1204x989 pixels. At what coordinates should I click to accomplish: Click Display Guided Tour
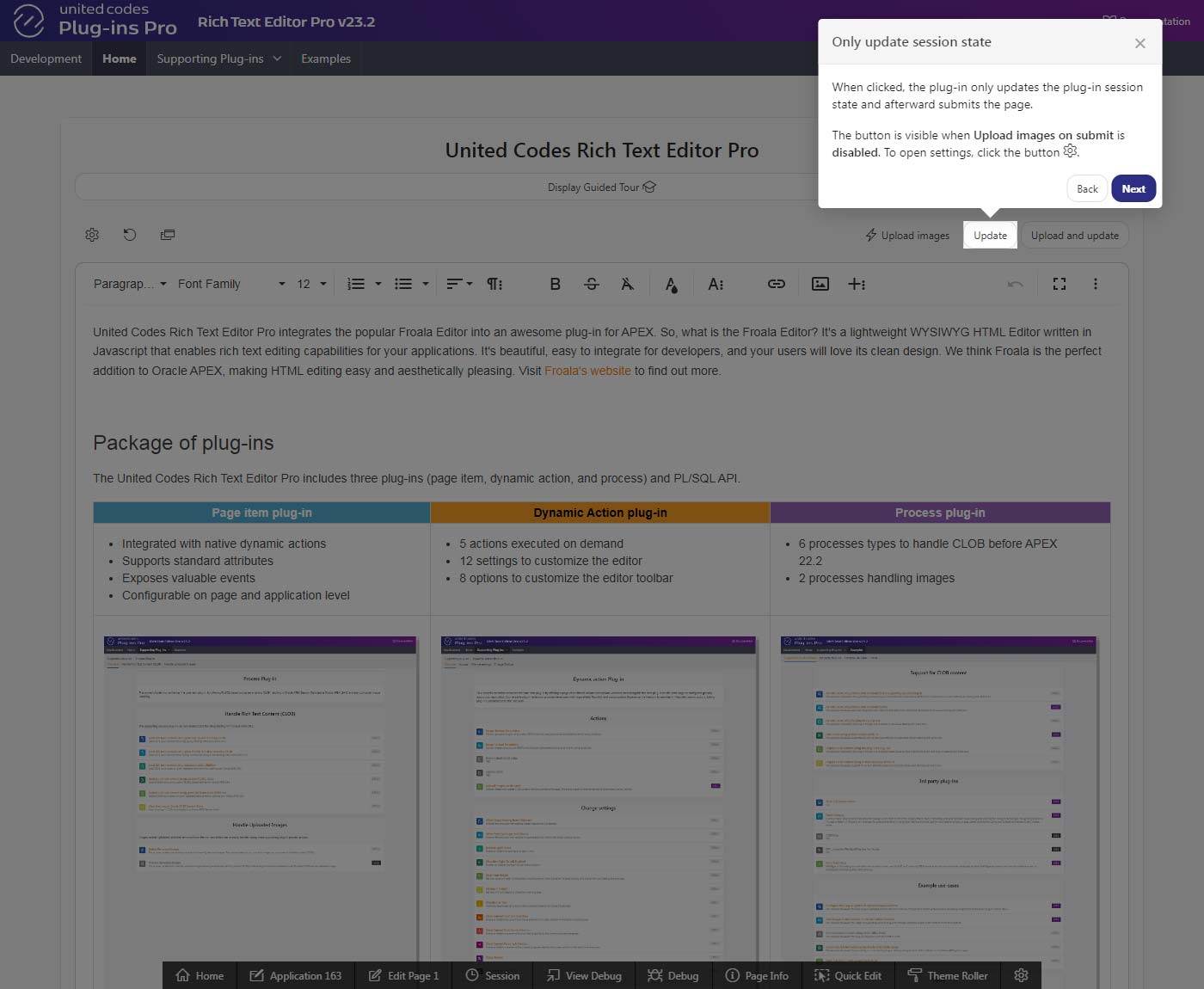coord(602,187)
